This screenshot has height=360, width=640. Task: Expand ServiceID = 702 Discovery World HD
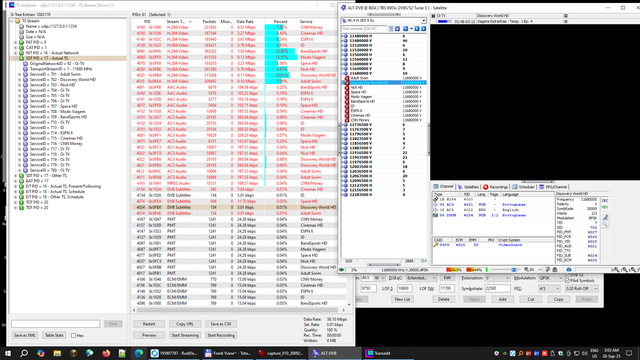pos(19,80)
